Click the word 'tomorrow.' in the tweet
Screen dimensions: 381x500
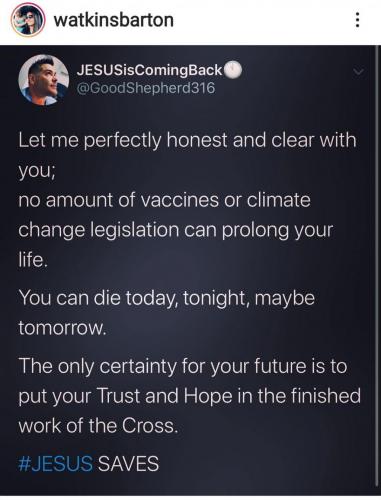[x=62, y=328]
